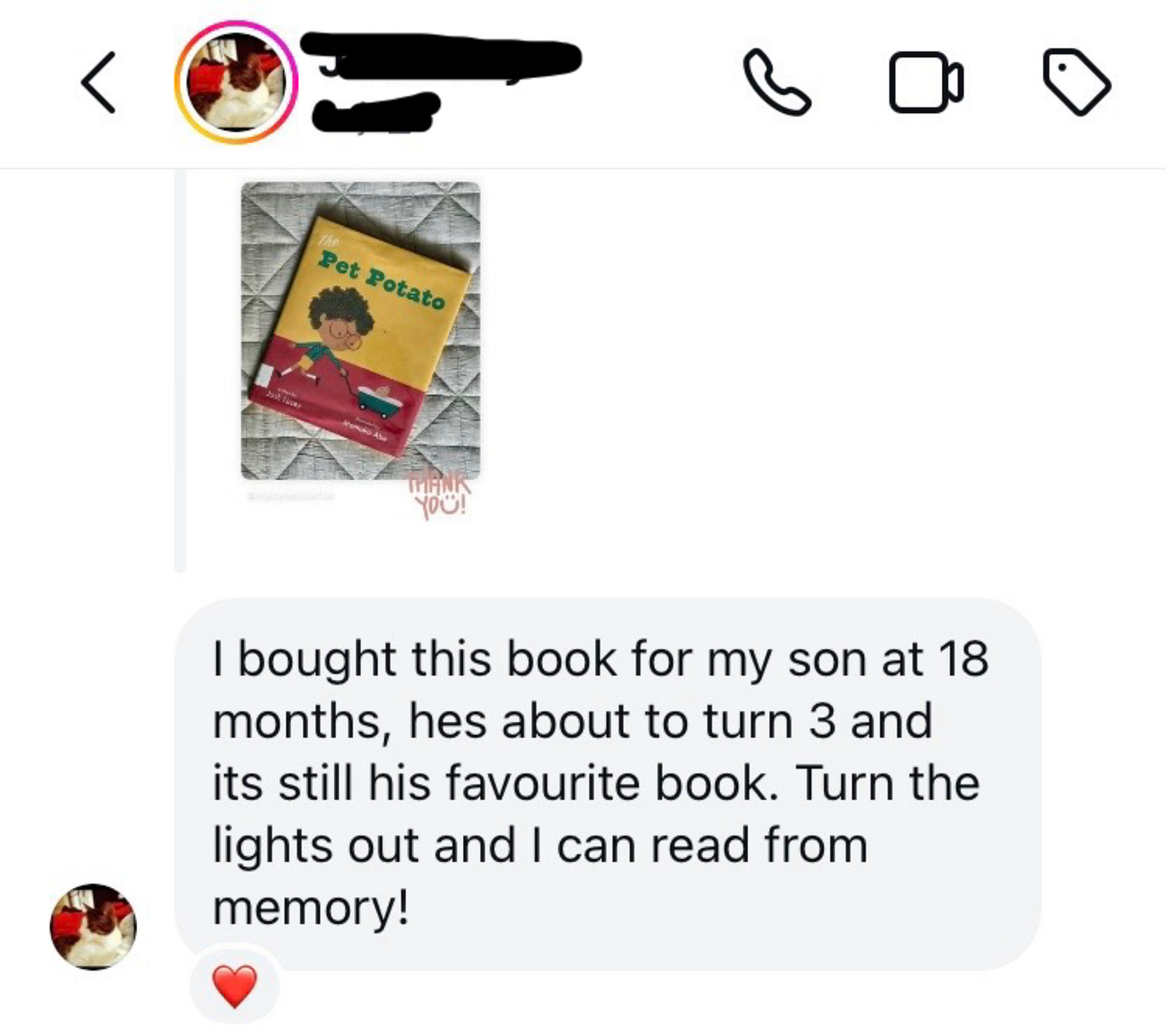The height and width of the screenshot is (1036, 1166).
Task: Go back using the left arrow icon
Action: pos(99,82)
